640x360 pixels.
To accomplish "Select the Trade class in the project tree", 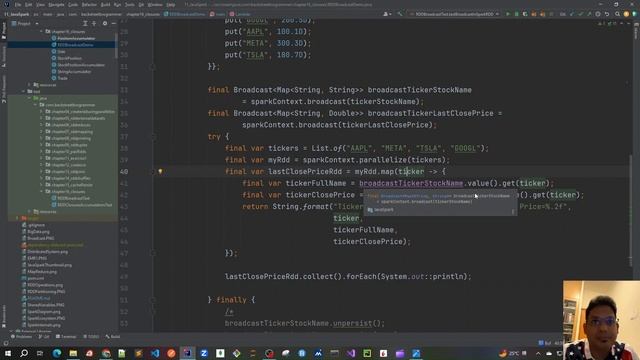I will [62, 78].
